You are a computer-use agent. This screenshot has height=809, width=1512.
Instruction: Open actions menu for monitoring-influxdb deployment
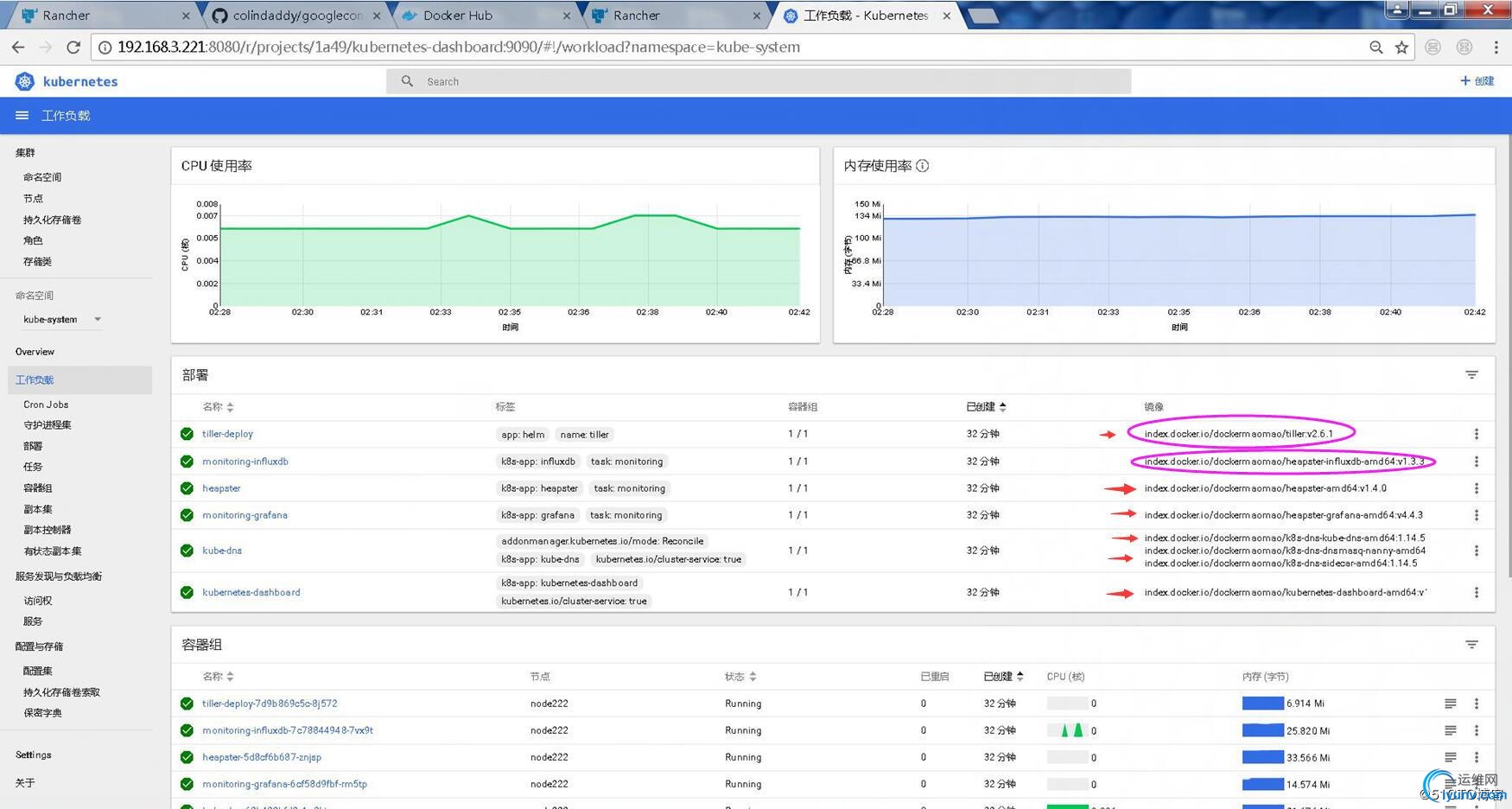point(1476,462)
